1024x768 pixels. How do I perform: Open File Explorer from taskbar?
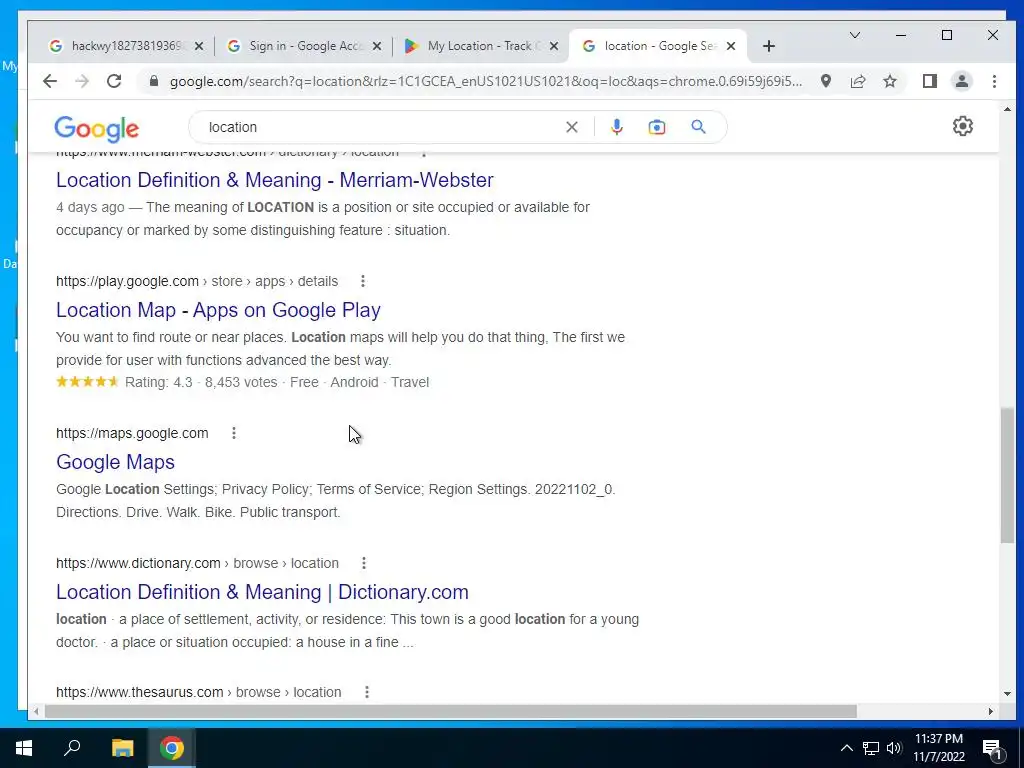coord(122,748)
